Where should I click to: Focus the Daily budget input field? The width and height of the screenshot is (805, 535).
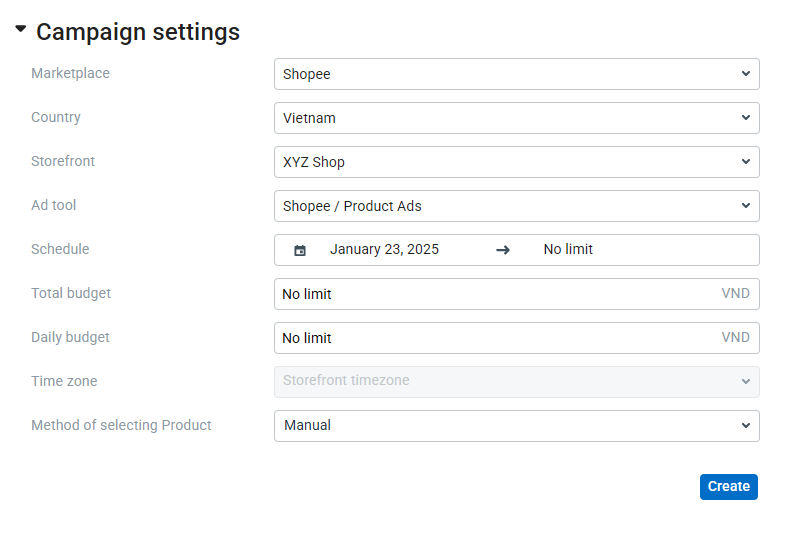(490, 338)
